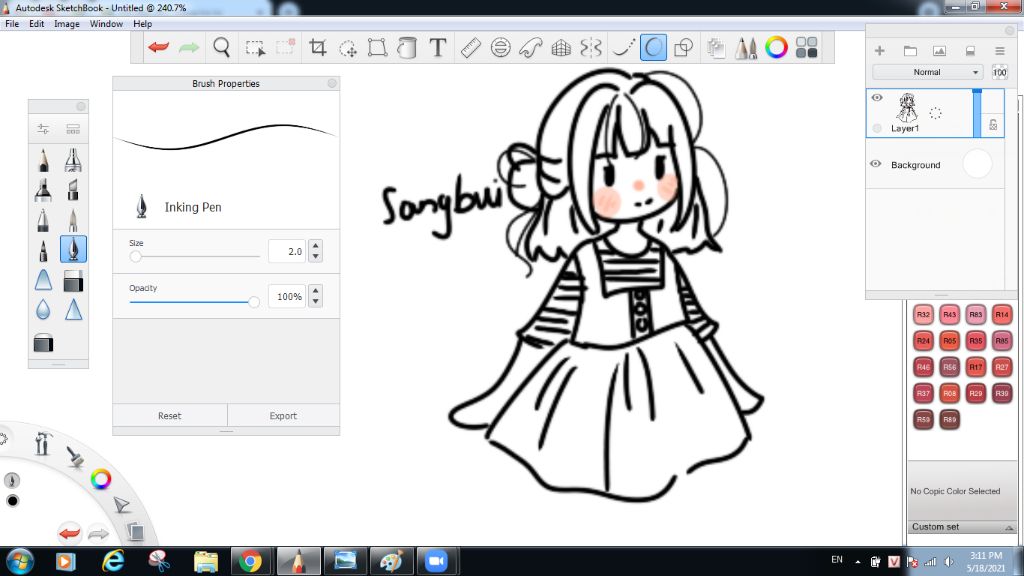Toggle the lock on Layer1
Viewport: 1024px width, 576px height.
click(x=993, y=125)
